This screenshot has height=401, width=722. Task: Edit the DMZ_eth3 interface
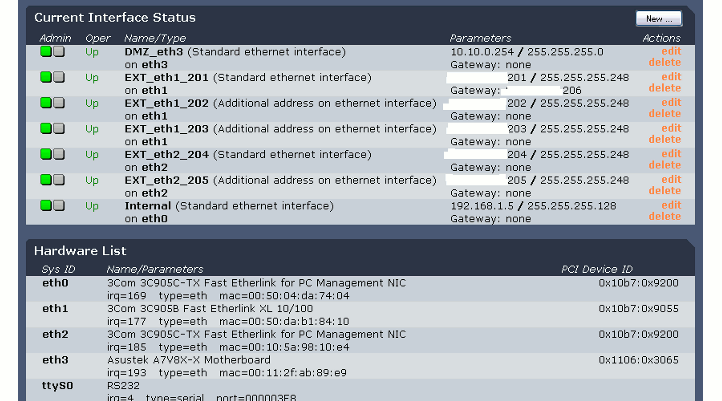(670, 51)
